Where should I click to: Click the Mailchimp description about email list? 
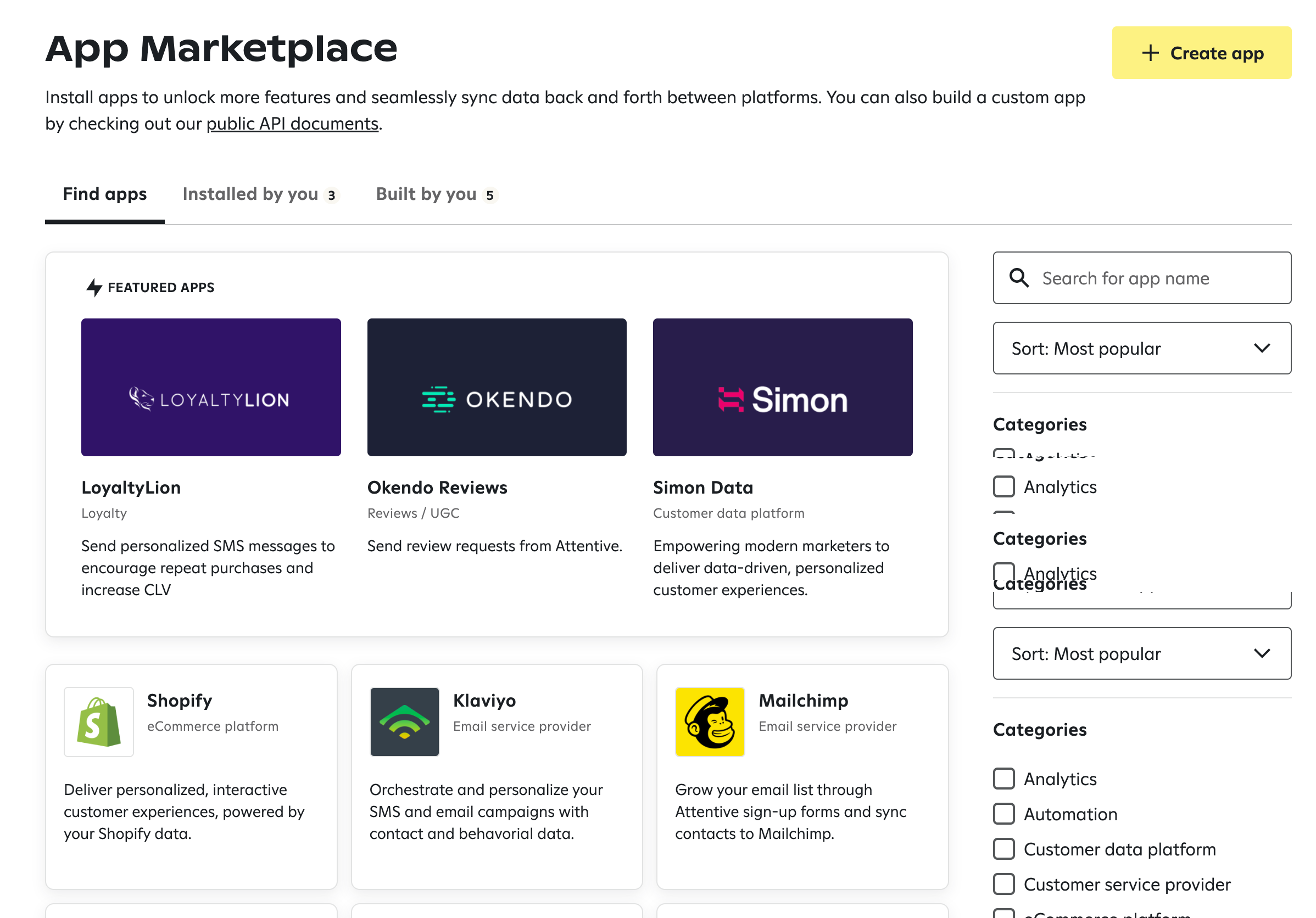(791, 812)
